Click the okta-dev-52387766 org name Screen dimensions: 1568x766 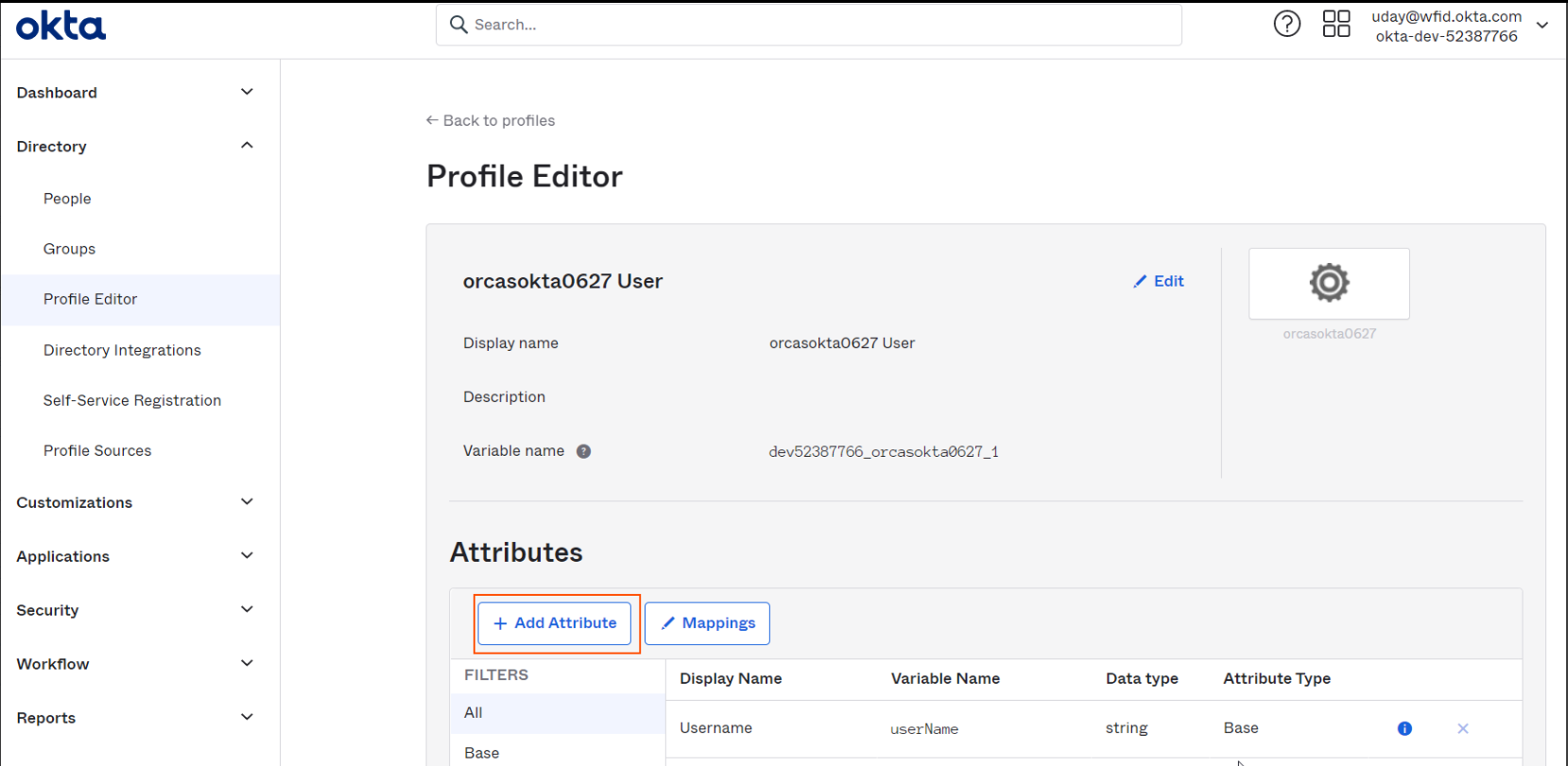(1446, 36)
